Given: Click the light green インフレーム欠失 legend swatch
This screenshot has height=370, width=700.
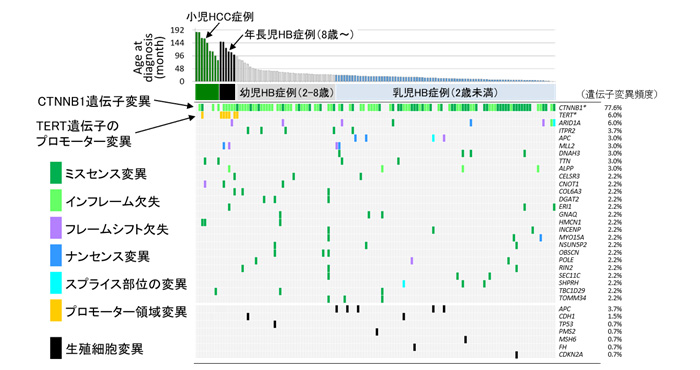Looking at the screenshot, I should click(x=55, y=200).
